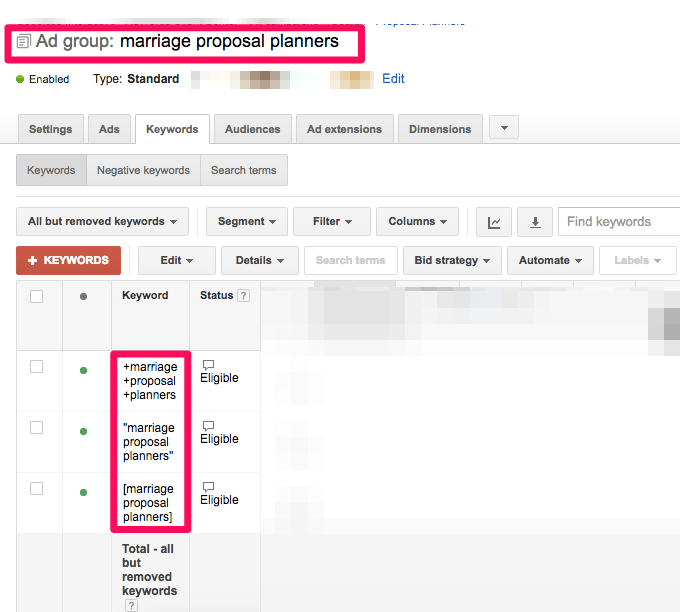Click the green status dot of first keyword

pyautogui.click(x=83, y=370)
